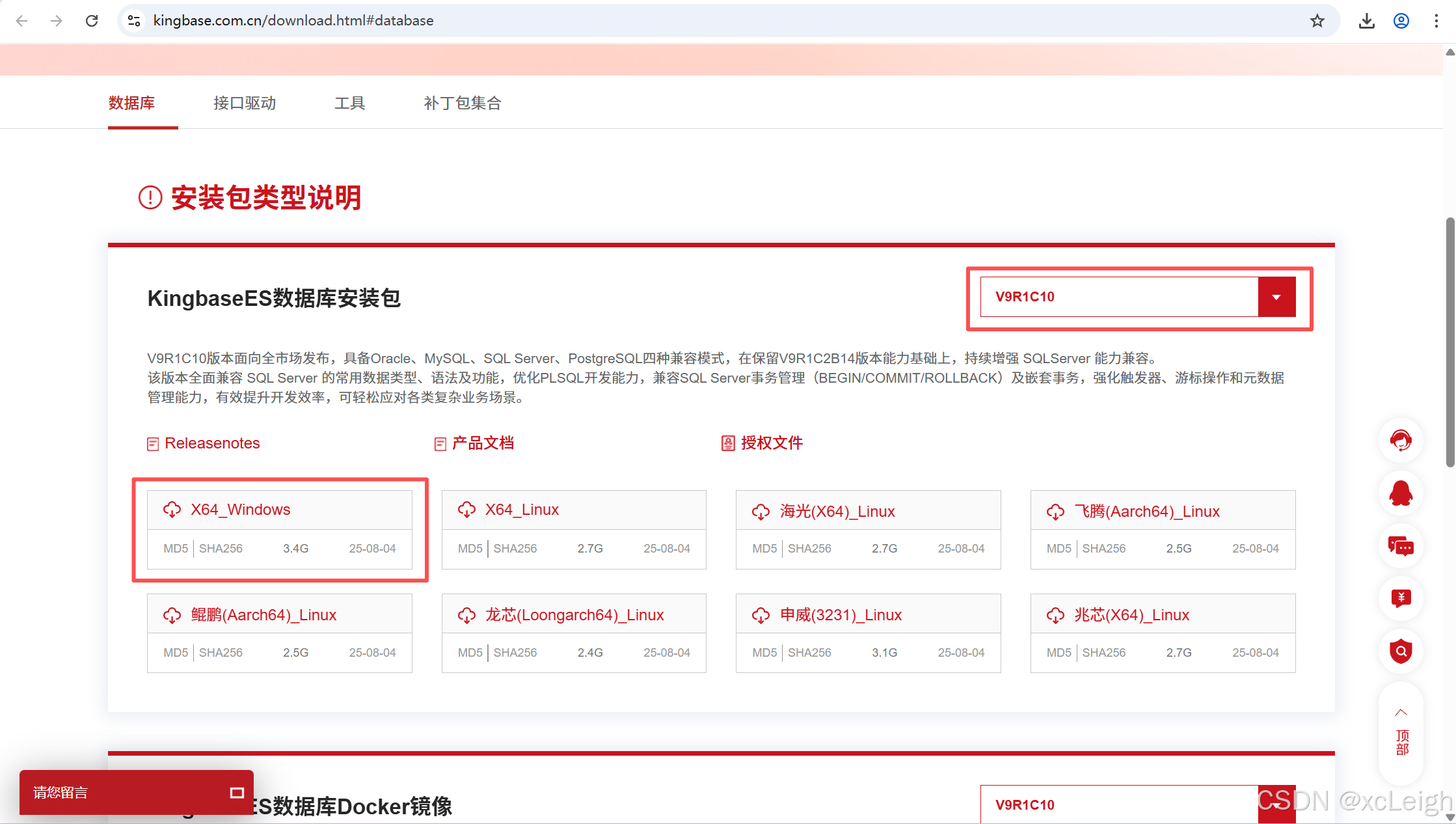Click the yen price inquiry icon
The image size is (1456, 824).
[x=1400, y=598]
